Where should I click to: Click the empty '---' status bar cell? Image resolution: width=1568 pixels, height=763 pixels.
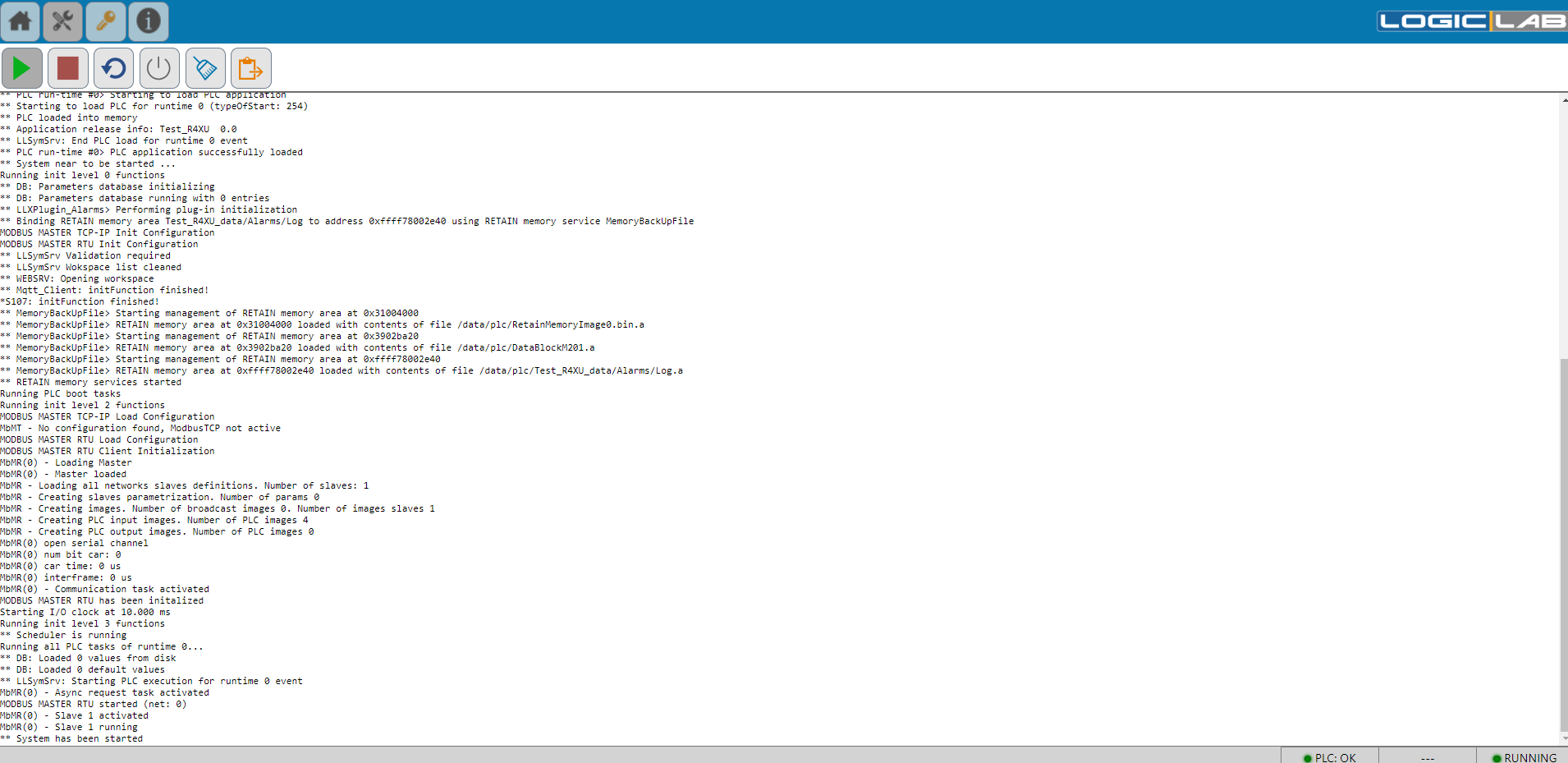tap(1427, 757)
